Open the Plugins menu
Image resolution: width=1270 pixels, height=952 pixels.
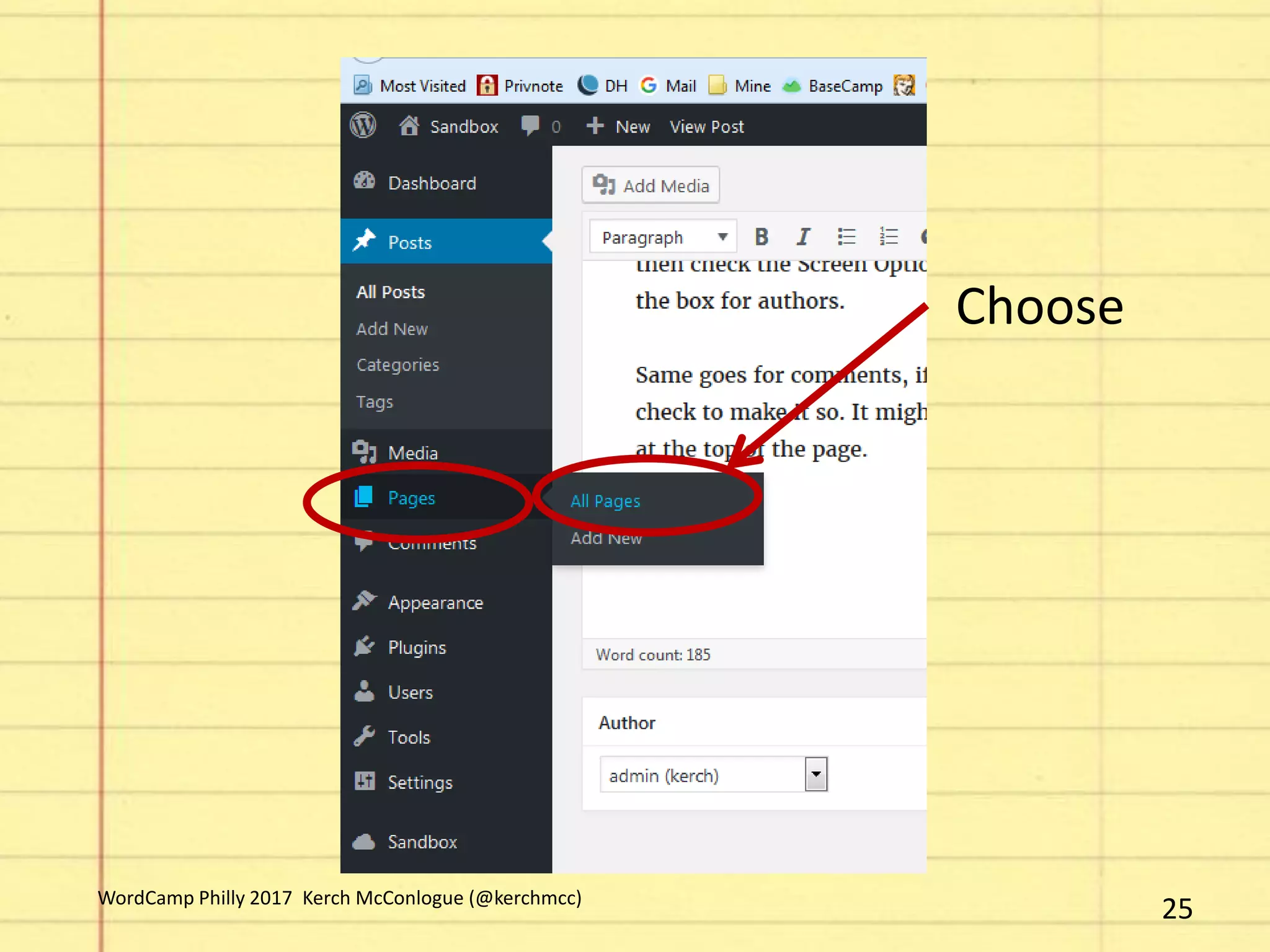point(417,648)
